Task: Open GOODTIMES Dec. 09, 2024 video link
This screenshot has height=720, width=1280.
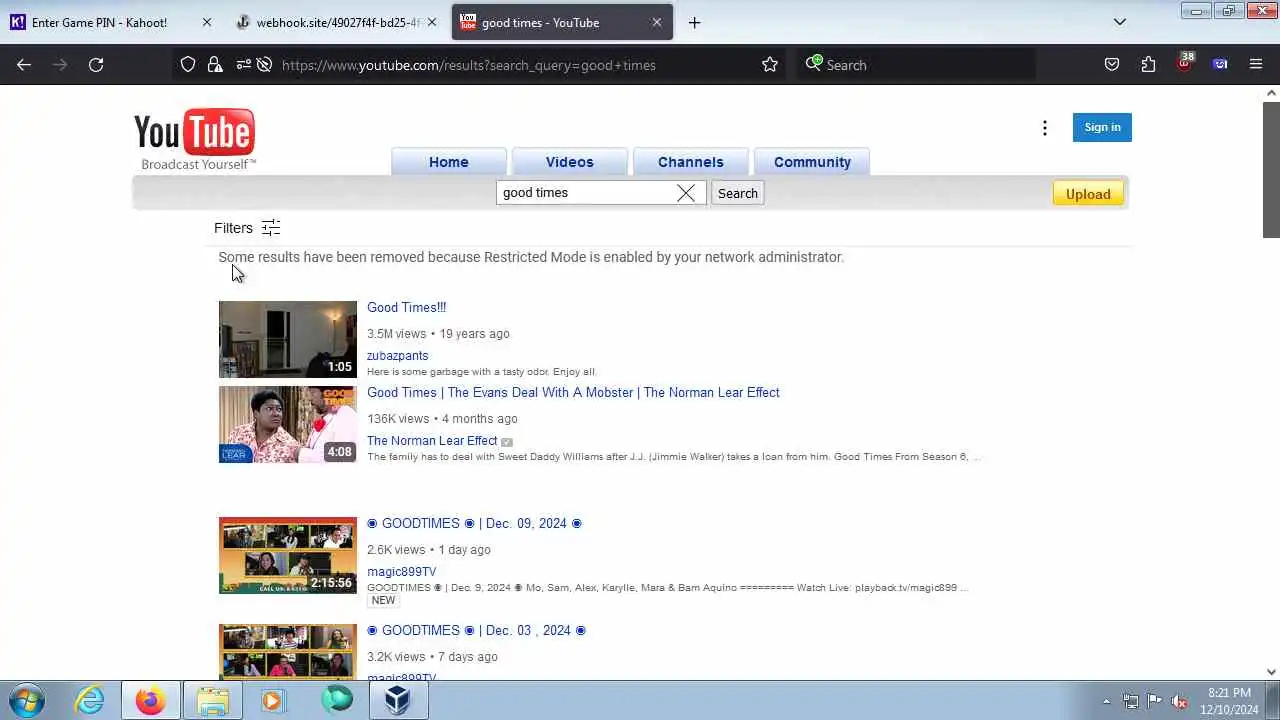Action: pos(474,523)
